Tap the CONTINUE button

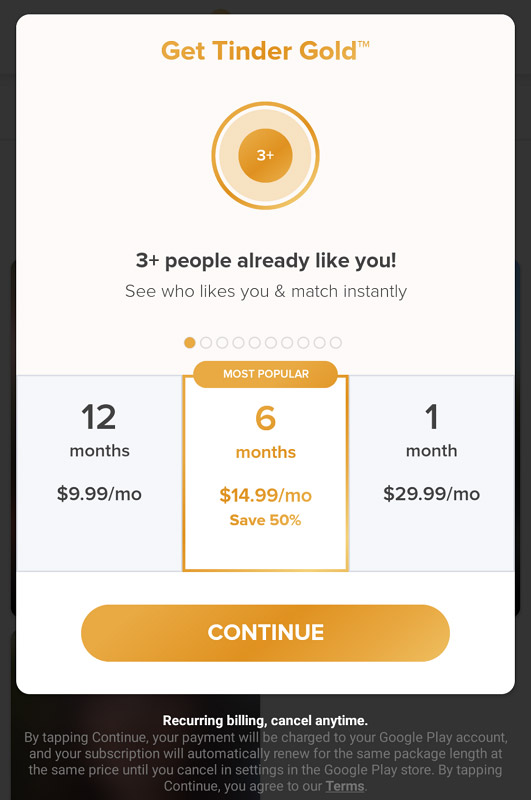tap(265, 633)
